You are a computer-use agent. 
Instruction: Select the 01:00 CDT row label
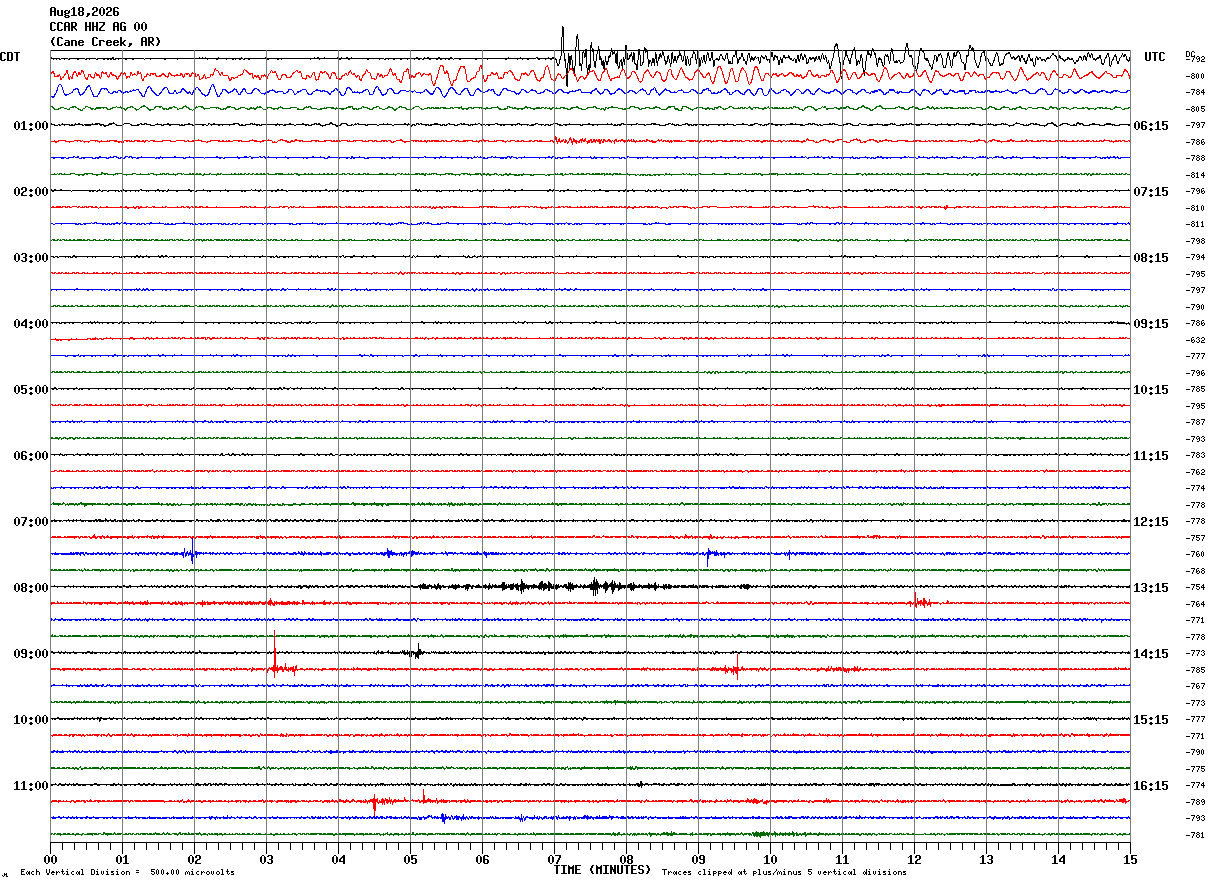click(x=31, y=126)
